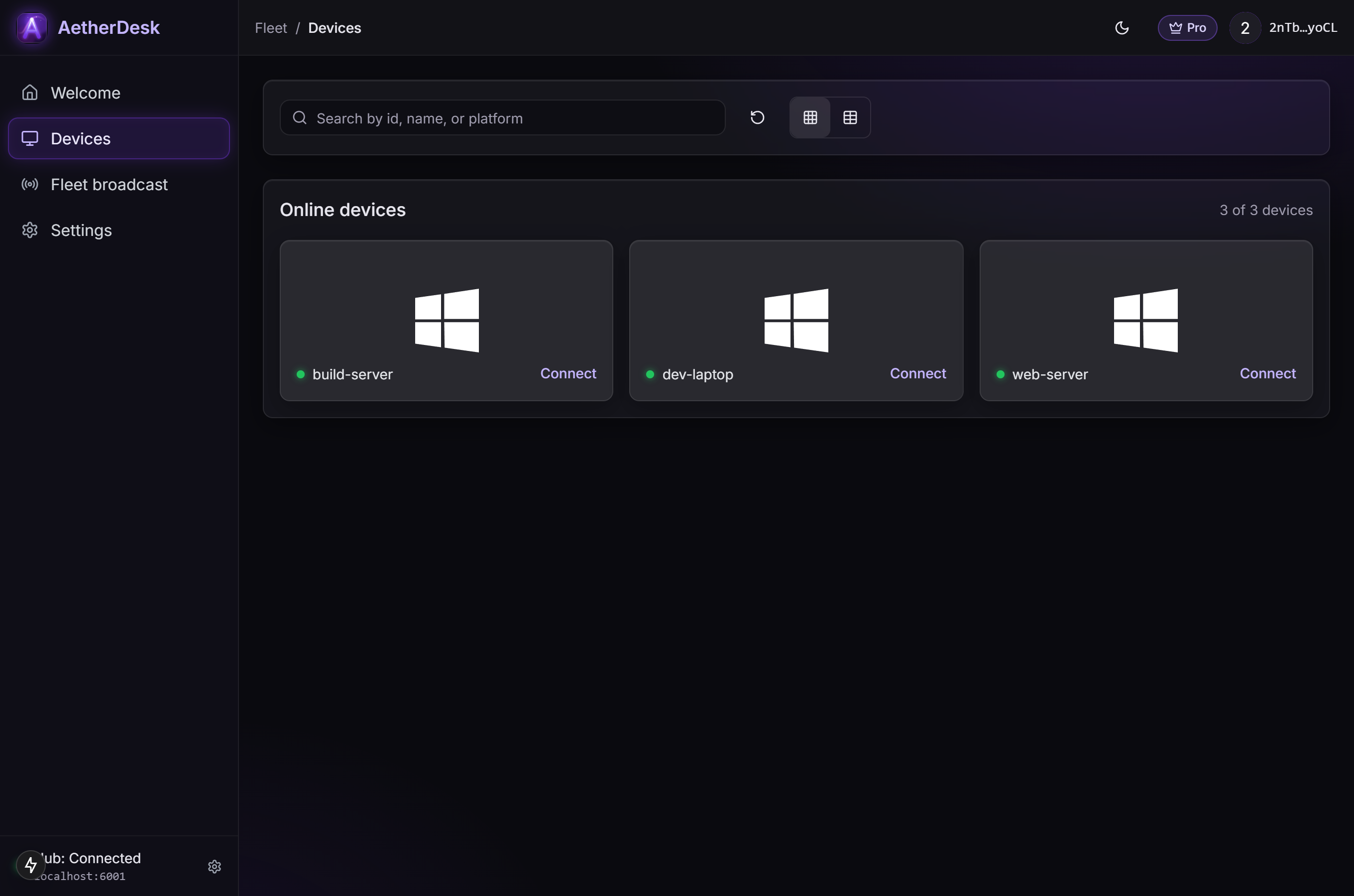
Task: Click the Welcome home icon
Action: (30, 93)
